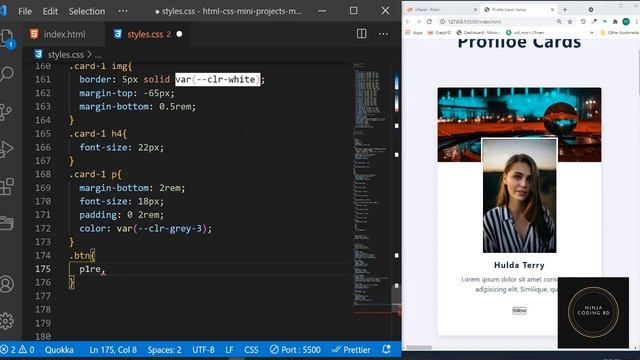Open the Source Control view
Screen dimensions: 640x360
[6, 111]
